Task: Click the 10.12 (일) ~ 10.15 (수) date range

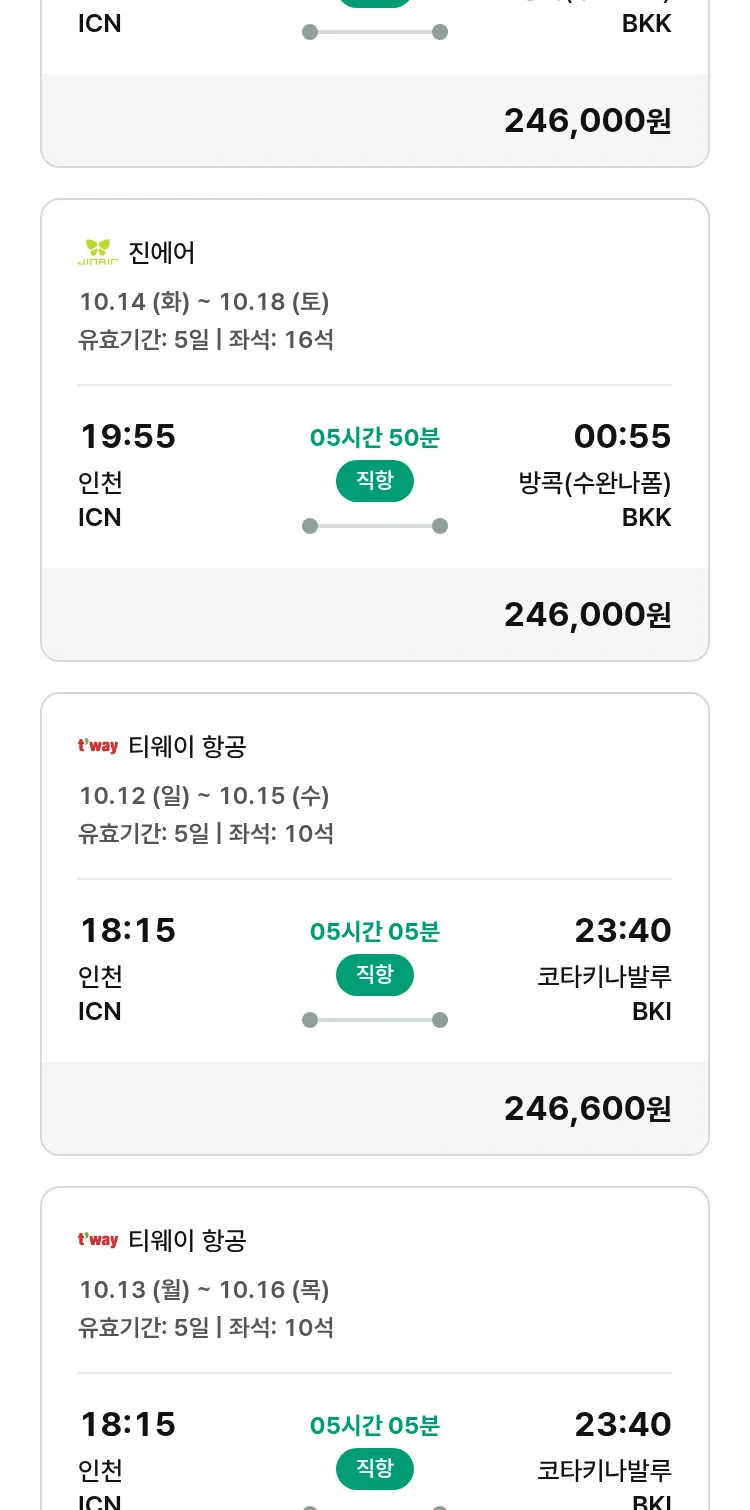Action: pos(204,796)
